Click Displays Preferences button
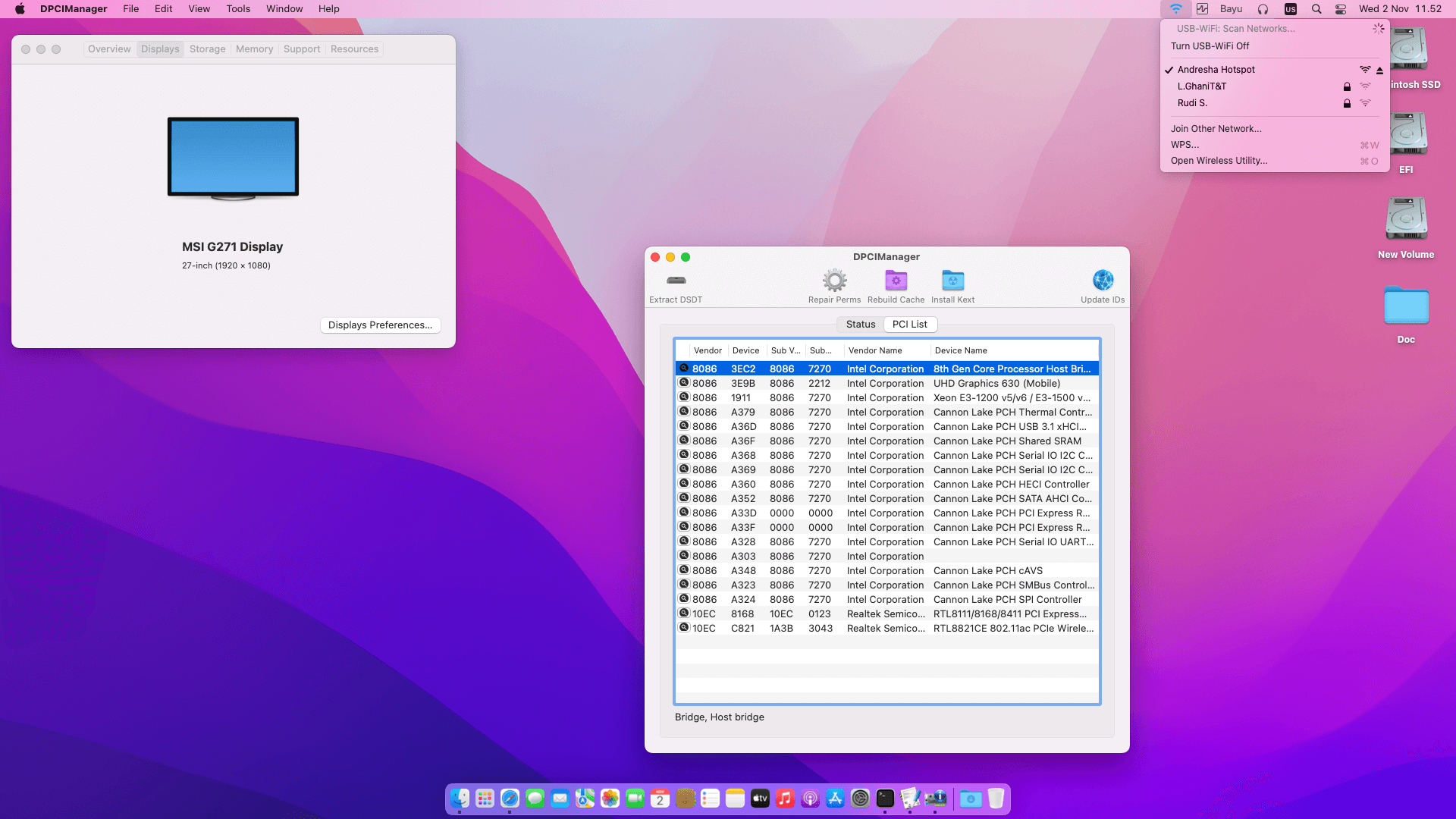Viewport: 1456px width, 819px height. [x=380, y=325]
